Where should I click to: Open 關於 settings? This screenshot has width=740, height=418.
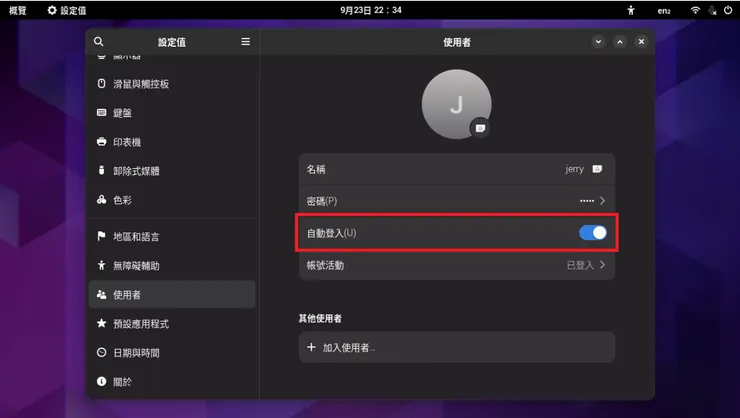[x=172, y=382]
